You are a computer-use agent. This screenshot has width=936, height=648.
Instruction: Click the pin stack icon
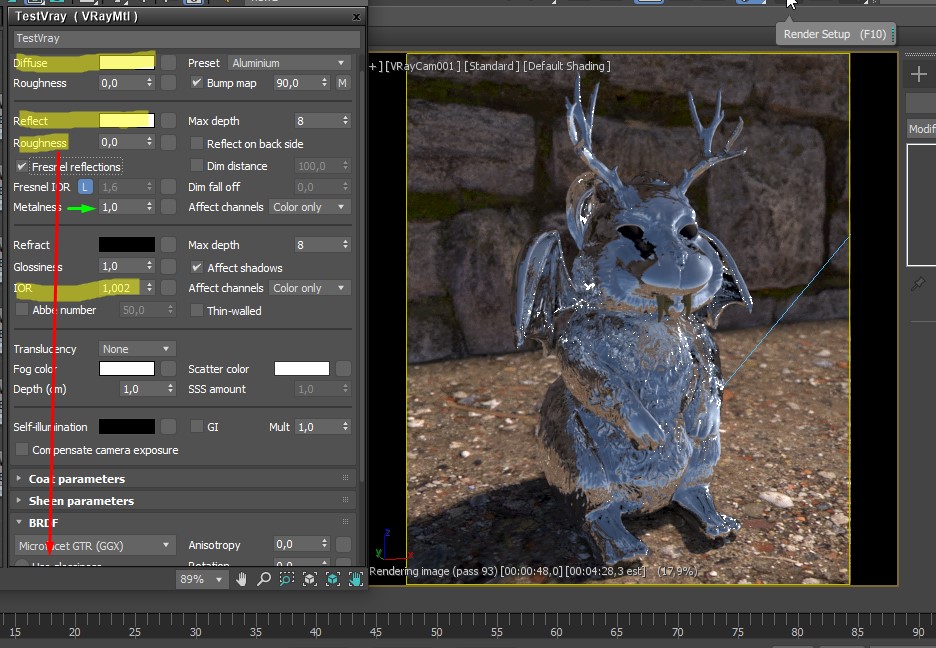(917, 284)
